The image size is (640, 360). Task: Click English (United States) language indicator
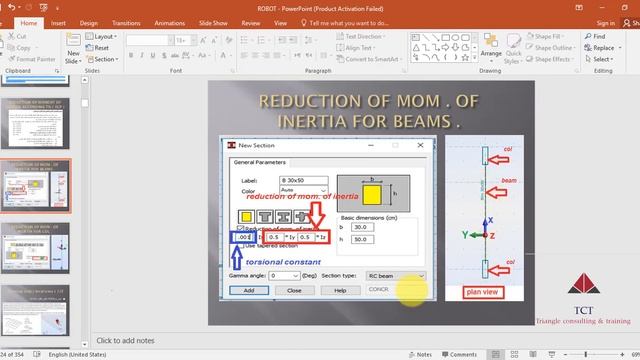78,354
